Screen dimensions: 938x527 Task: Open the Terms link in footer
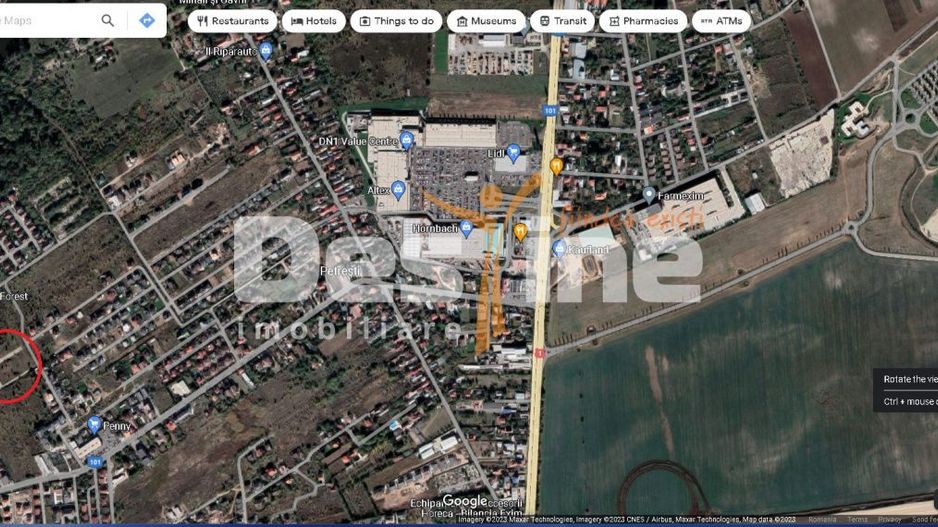coord(857,520)
